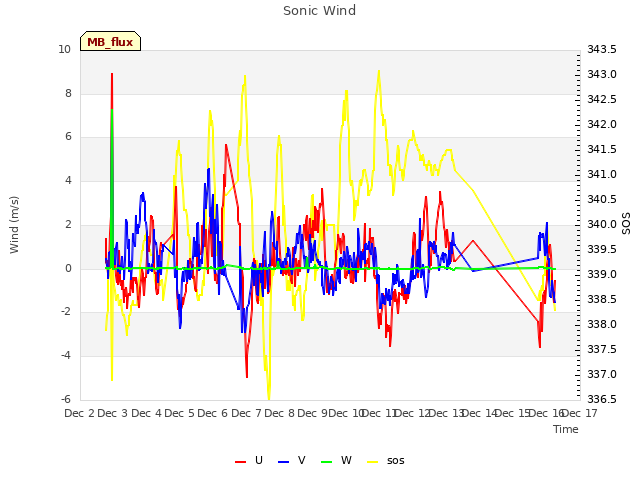The width and height of the screenshot is (640, 480).
Task: Click the Dec 8 tick label
Action: pyautogui.click(x=279, y=413)
